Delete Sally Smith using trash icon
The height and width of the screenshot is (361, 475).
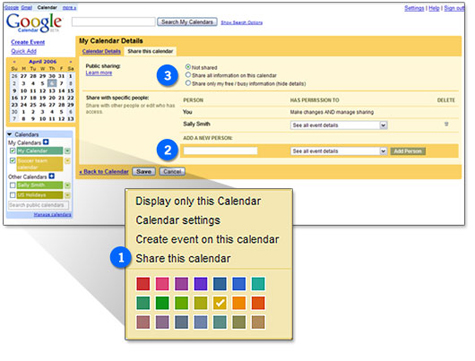[446, 124]
